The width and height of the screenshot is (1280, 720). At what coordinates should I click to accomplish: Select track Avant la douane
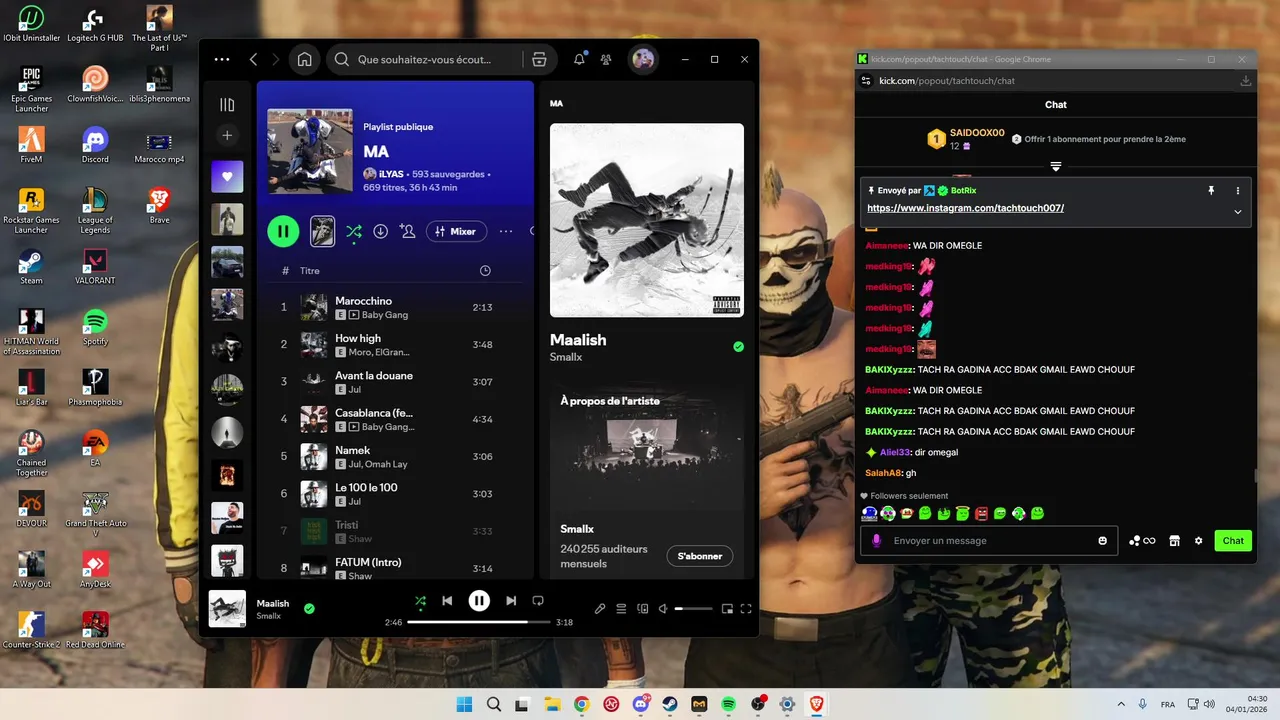395,382
